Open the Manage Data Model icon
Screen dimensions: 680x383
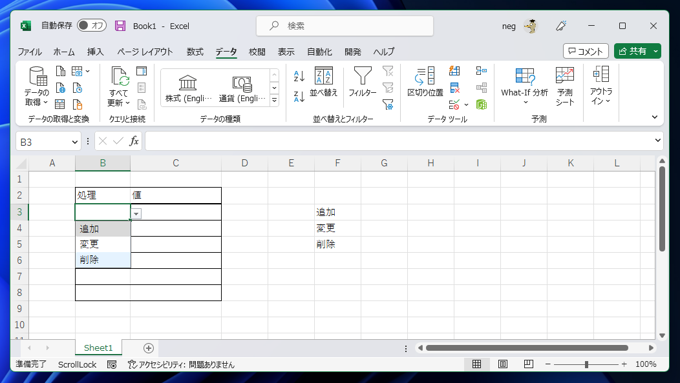(x=481, y=105)
